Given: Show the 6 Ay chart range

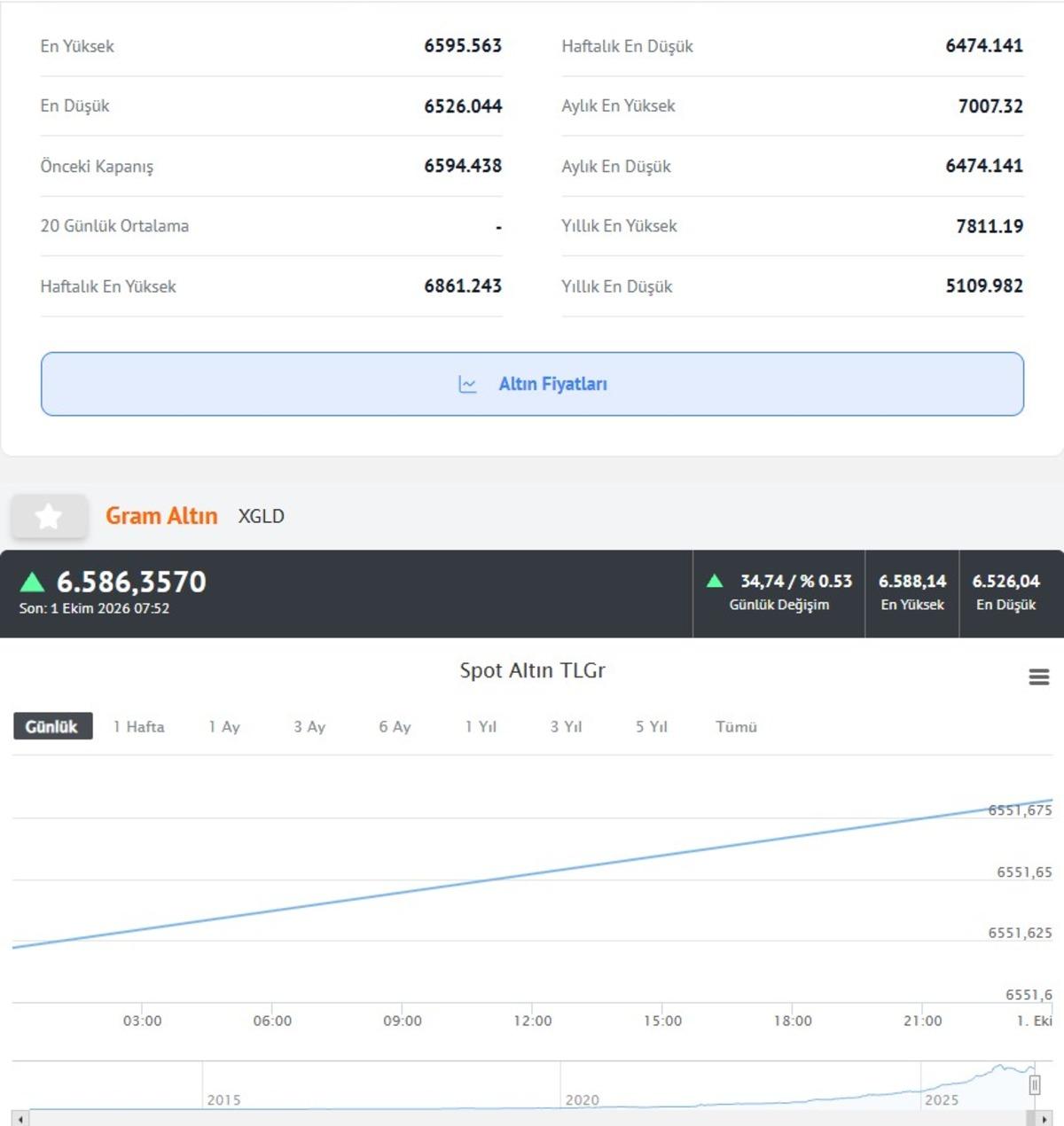Looking at the screenshot, I should [x=395, y=727].
